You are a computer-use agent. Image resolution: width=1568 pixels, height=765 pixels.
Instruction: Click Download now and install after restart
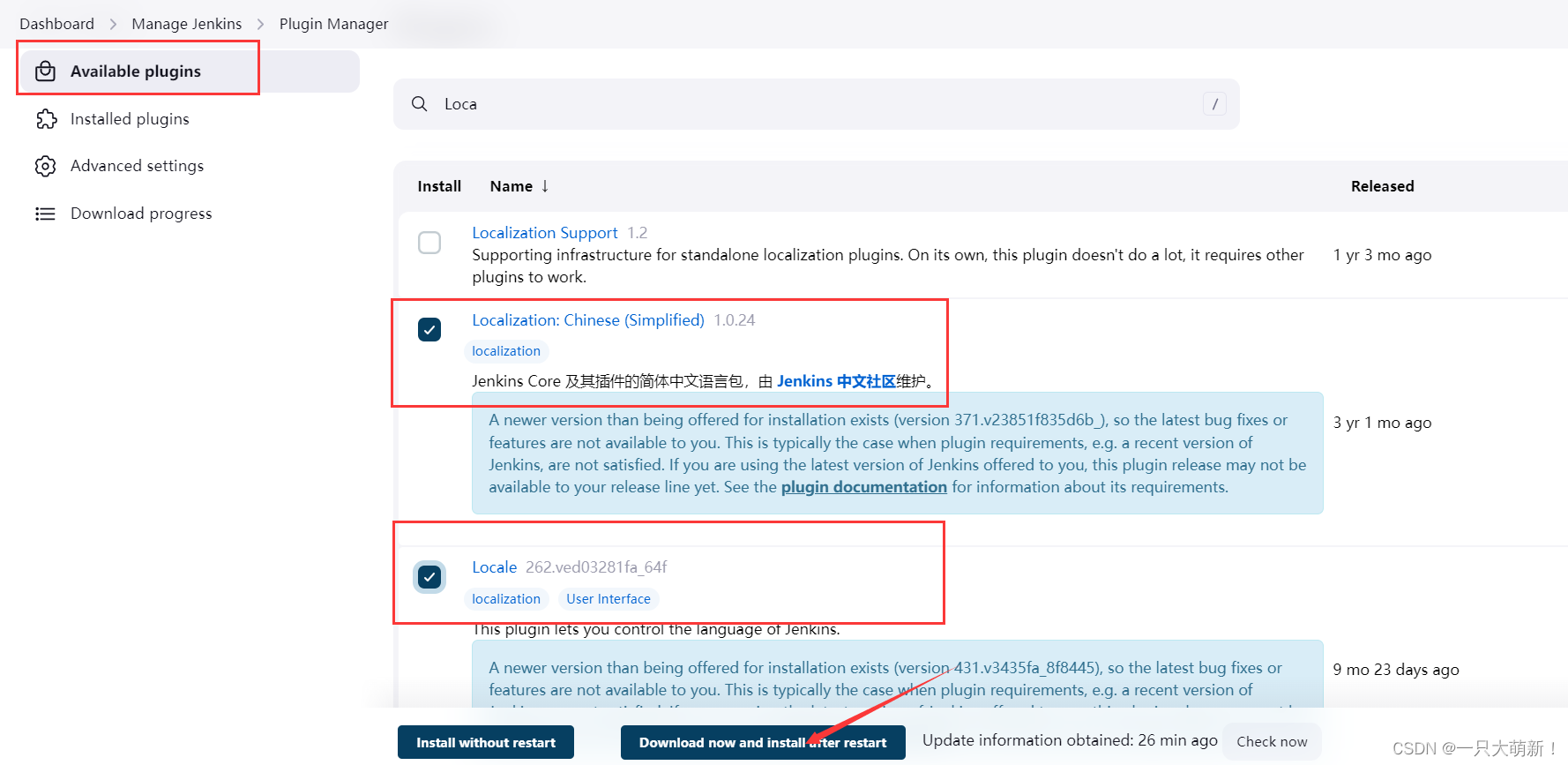click(x=763, y=742)
